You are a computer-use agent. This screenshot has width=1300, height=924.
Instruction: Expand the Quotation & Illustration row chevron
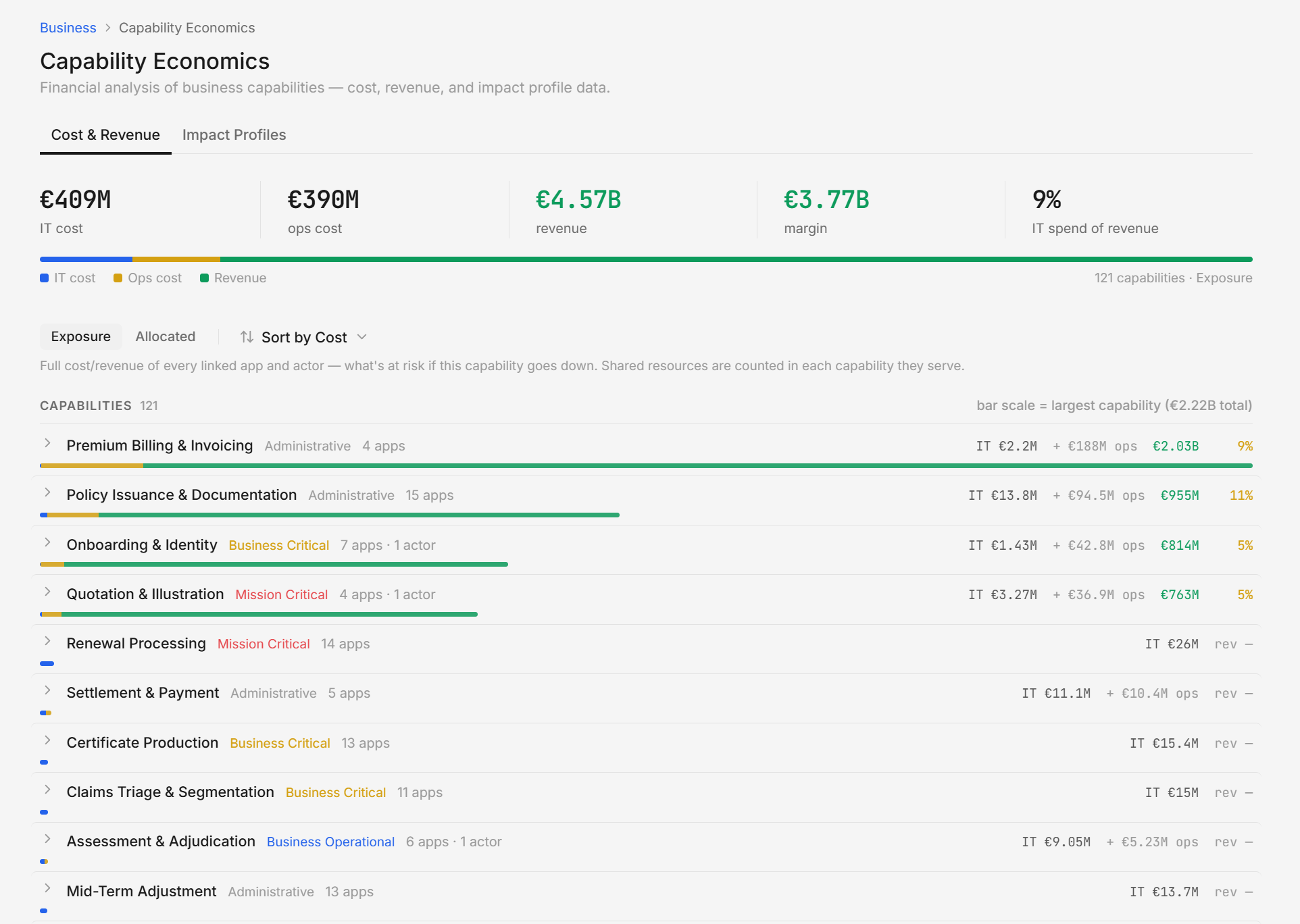47,592
